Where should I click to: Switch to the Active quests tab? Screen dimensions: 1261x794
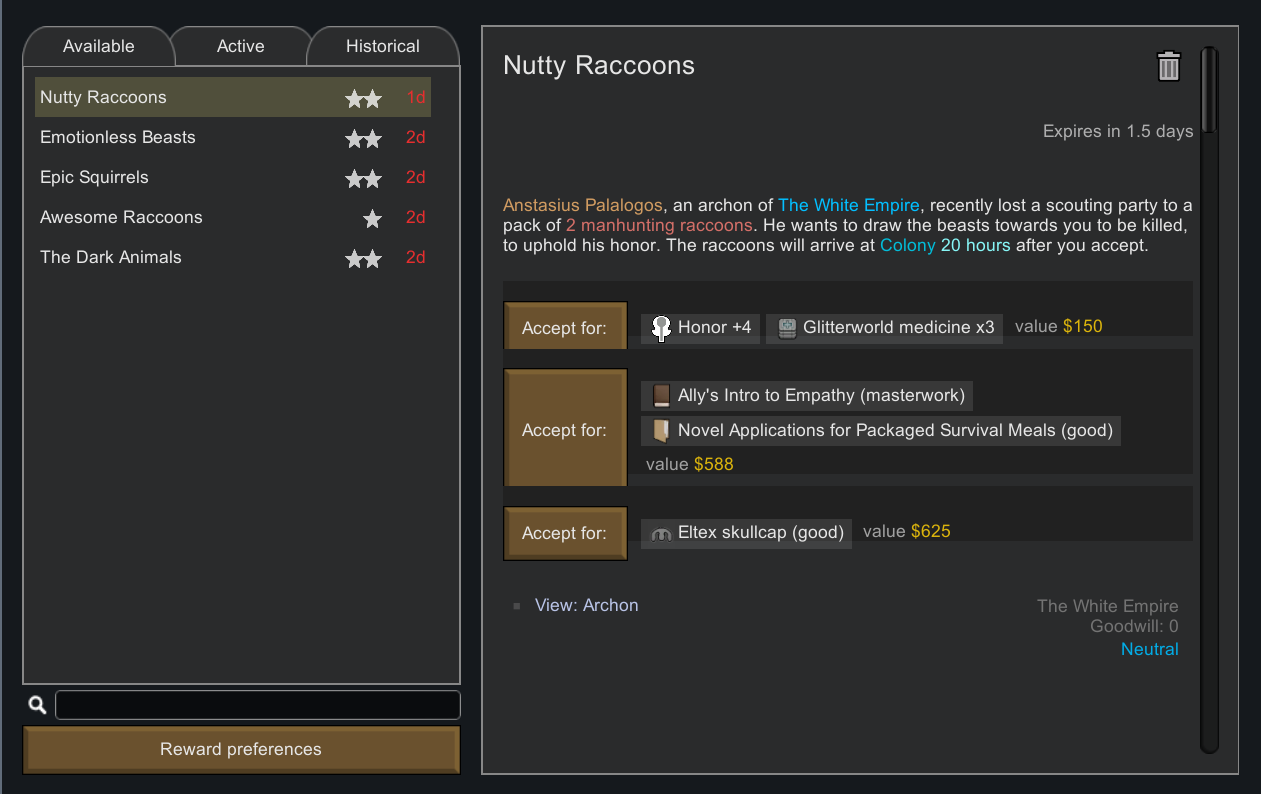click(x=240, y=47)
